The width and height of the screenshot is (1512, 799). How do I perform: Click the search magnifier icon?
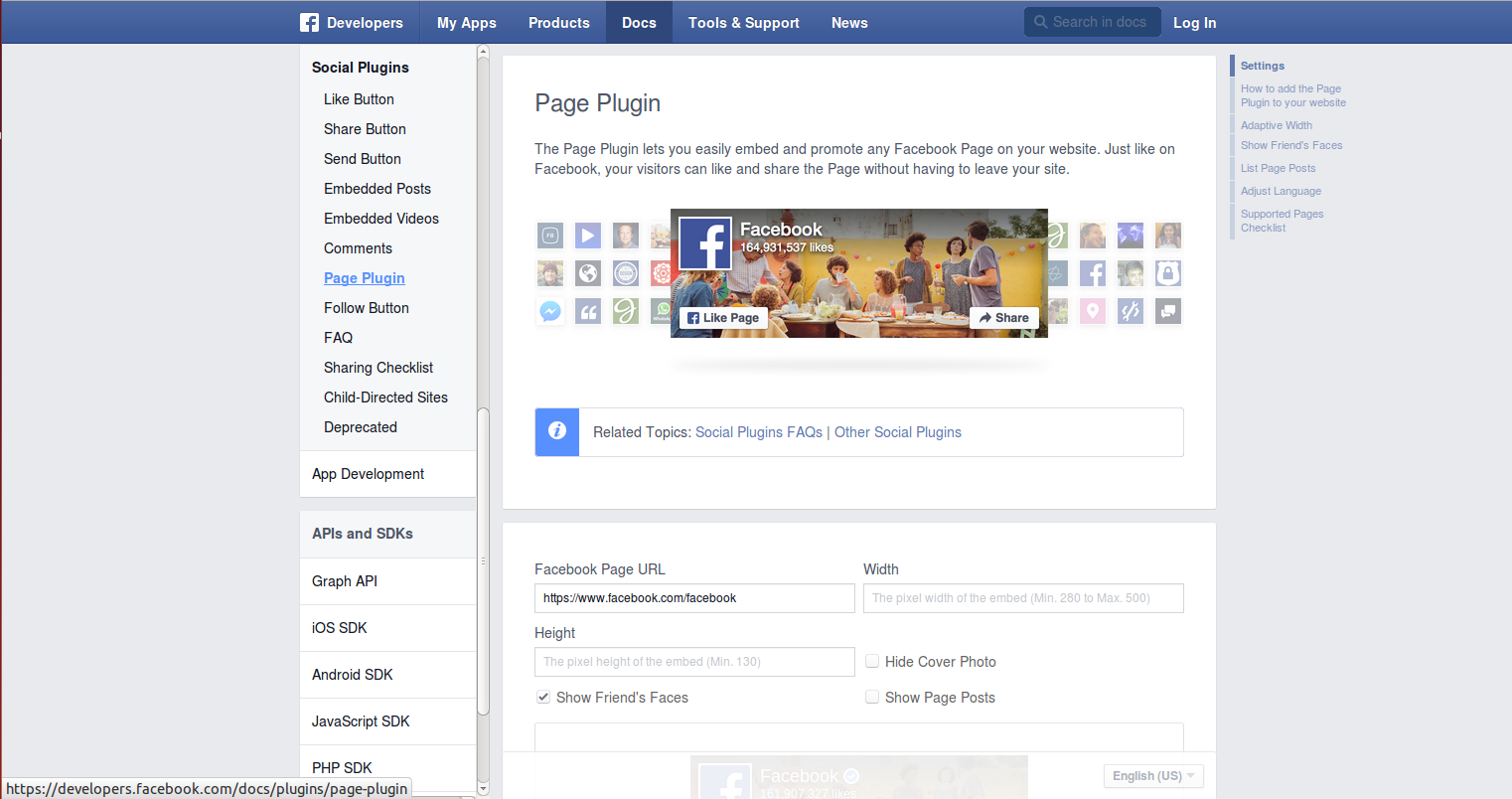(x=1040, y=22)
